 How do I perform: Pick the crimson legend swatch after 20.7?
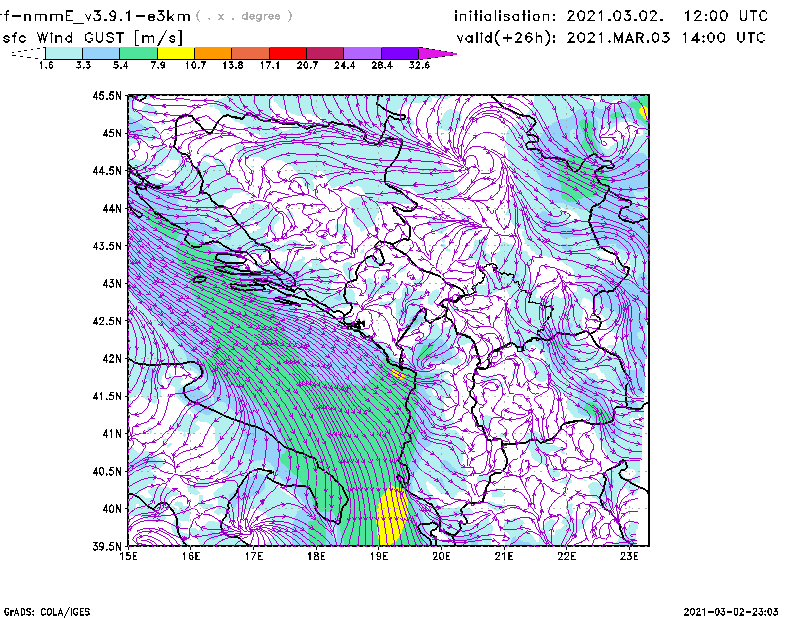pyautogui.click(x=326, y=53)
